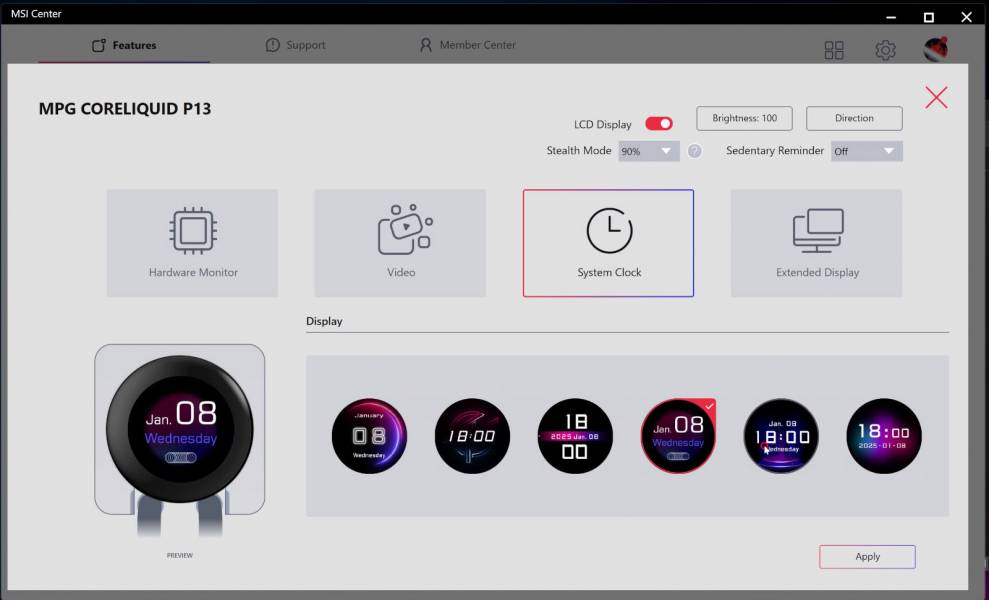Screen dimensions: 989x600
Task: Switch to Extended Display mode
Action: pos(816,243)
